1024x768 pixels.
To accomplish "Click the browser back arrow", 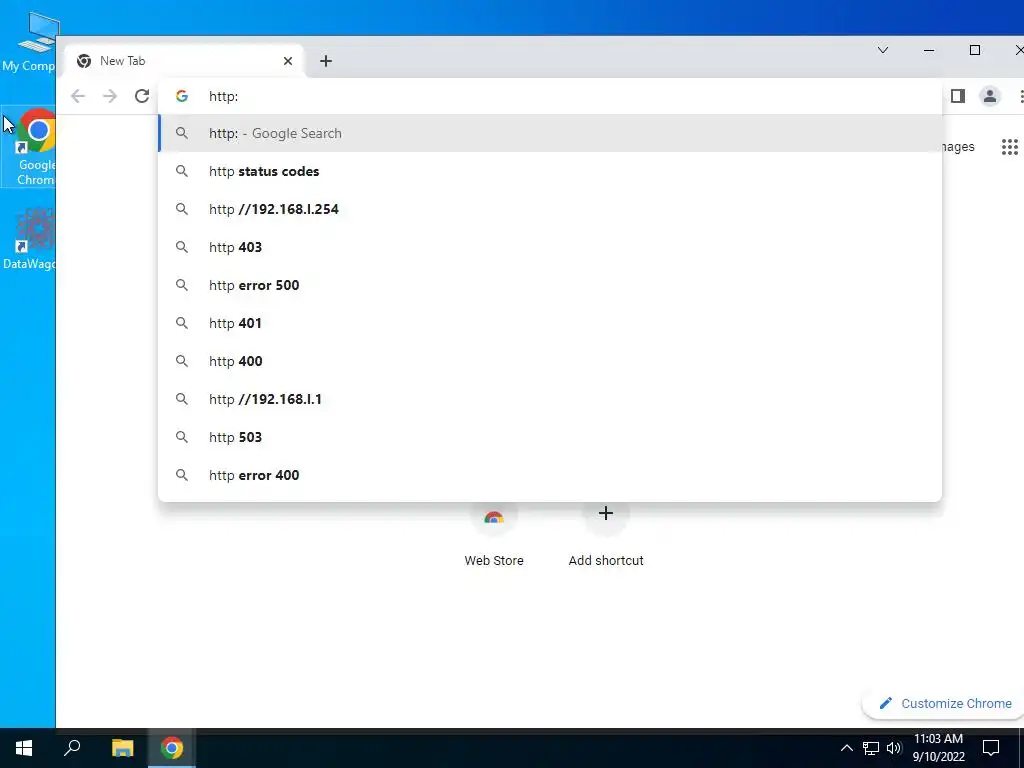I will click(x=78, y=97).
